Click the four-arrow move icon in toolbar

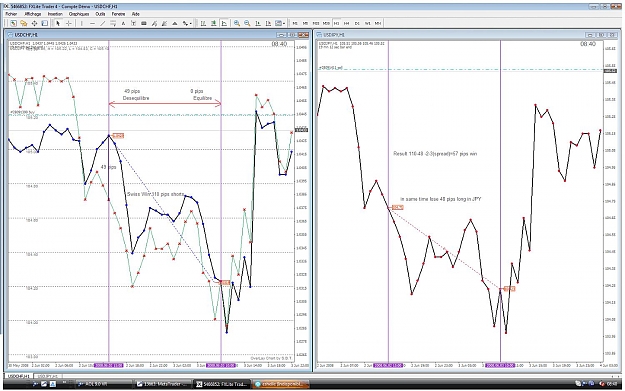pyautogui.click(x=34, y=24)
